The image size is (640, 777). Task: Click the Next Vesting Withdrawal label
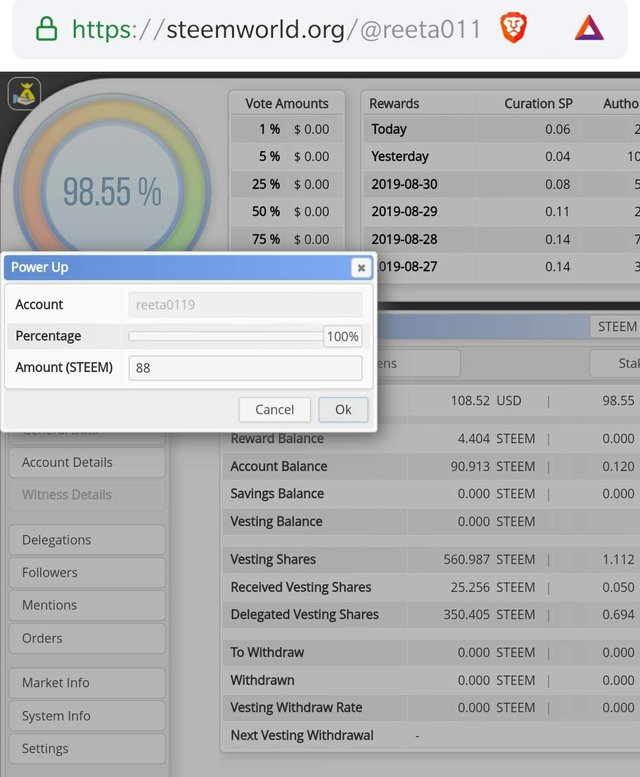302,735
